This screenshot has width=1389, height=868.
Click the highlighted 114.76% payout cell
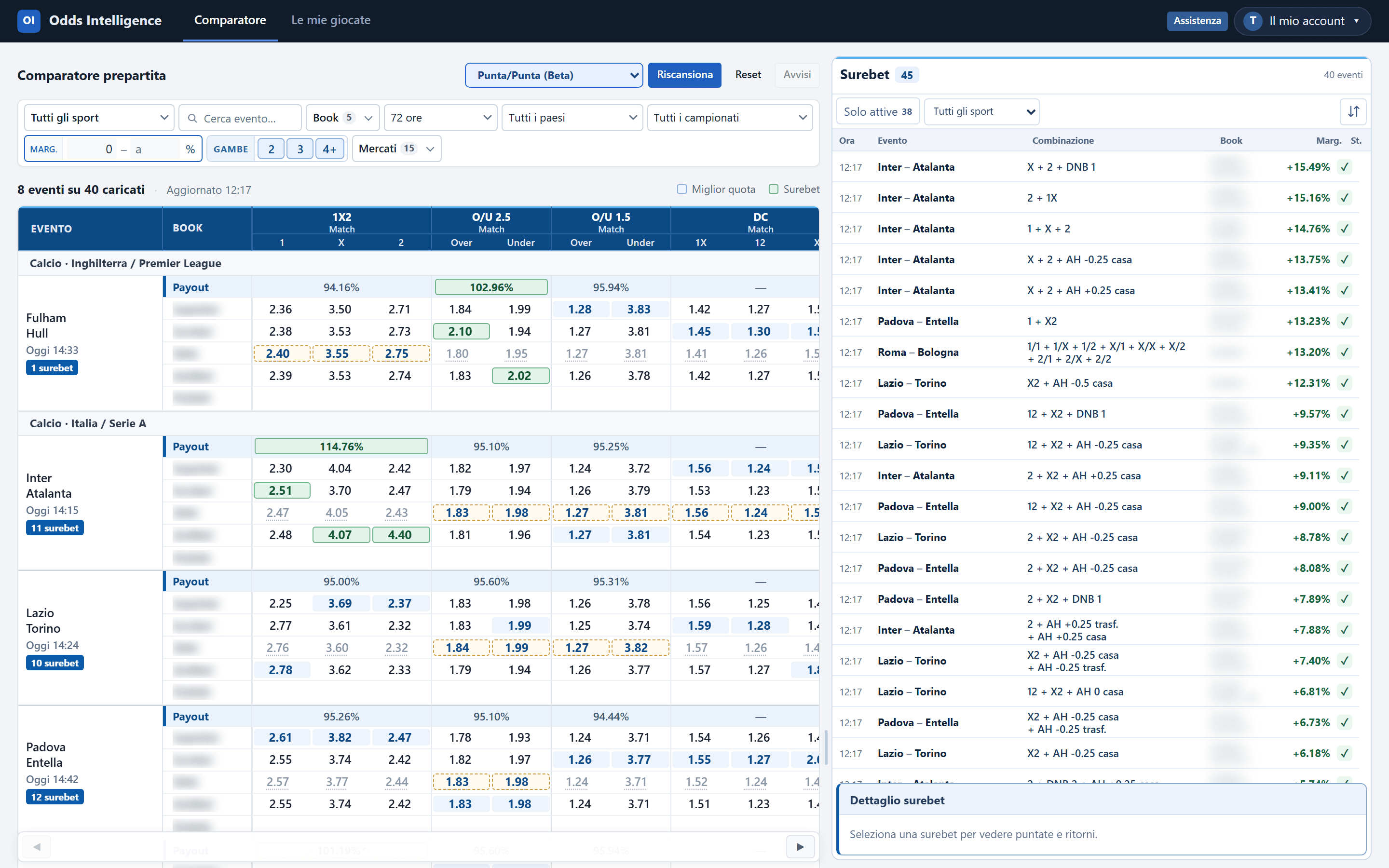pyautogui.click(x=341, y=446)
